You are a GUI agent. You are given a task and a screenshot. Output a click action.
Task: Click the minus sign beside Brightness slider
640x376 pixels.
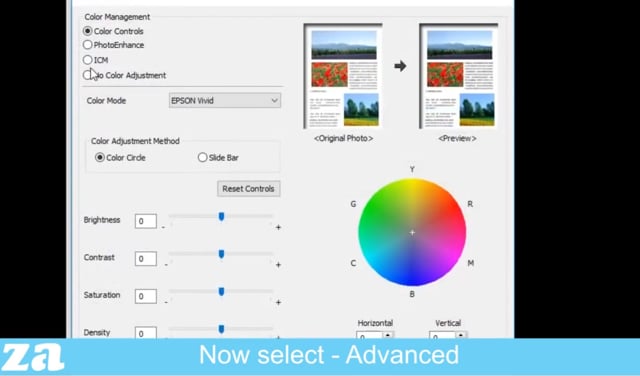point(163,227)
